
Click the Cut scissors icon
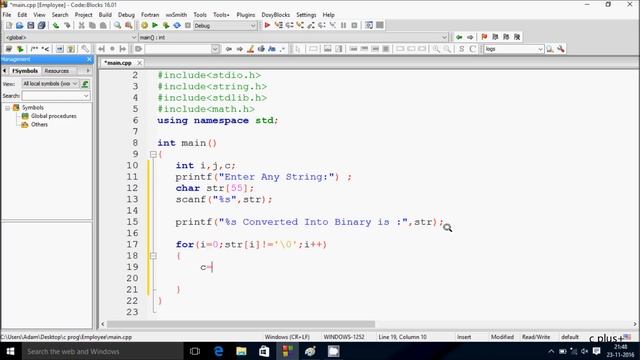[x=81, y=25]
